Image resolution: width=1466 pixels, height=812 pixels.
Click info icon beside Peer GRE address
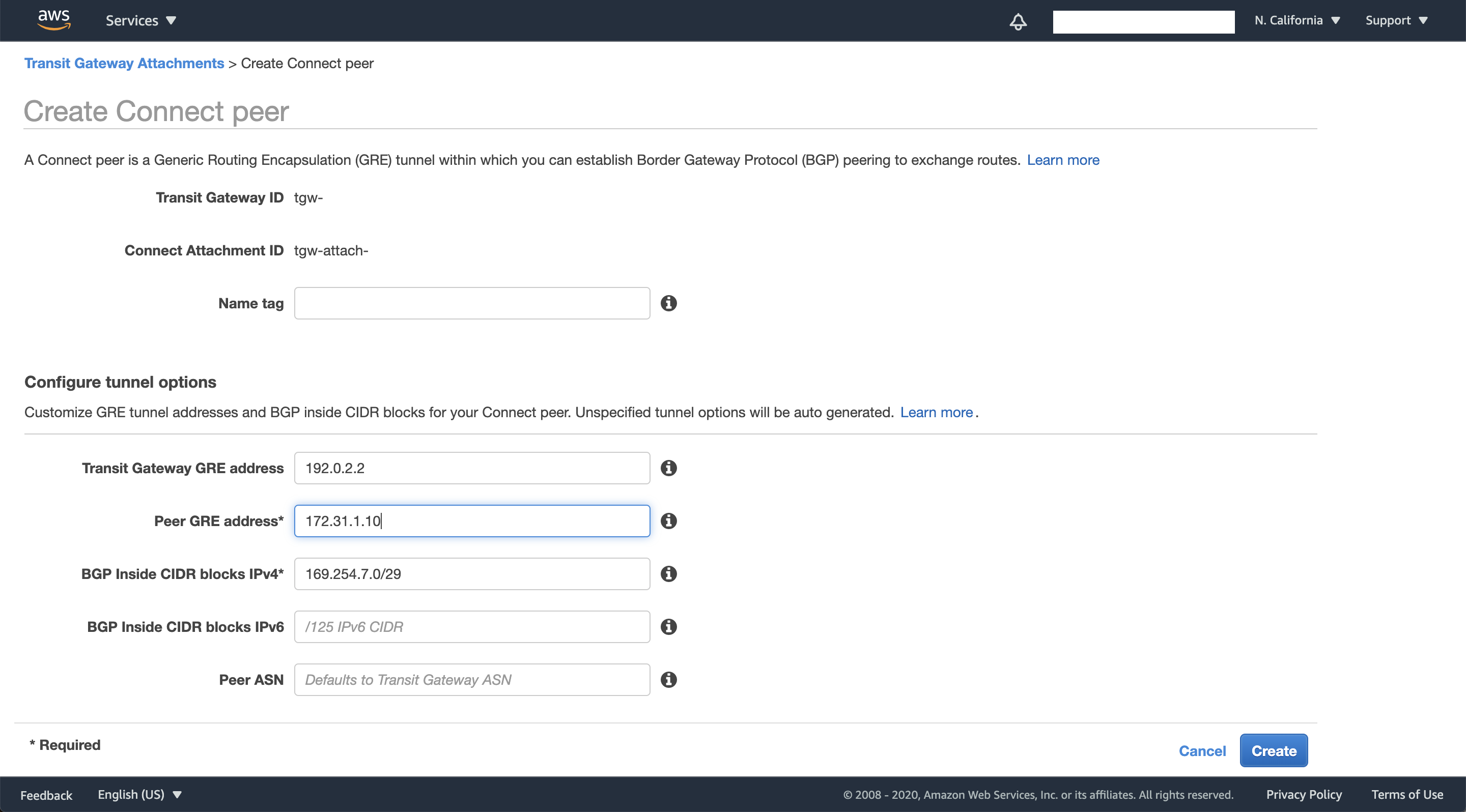pos(669,521)
